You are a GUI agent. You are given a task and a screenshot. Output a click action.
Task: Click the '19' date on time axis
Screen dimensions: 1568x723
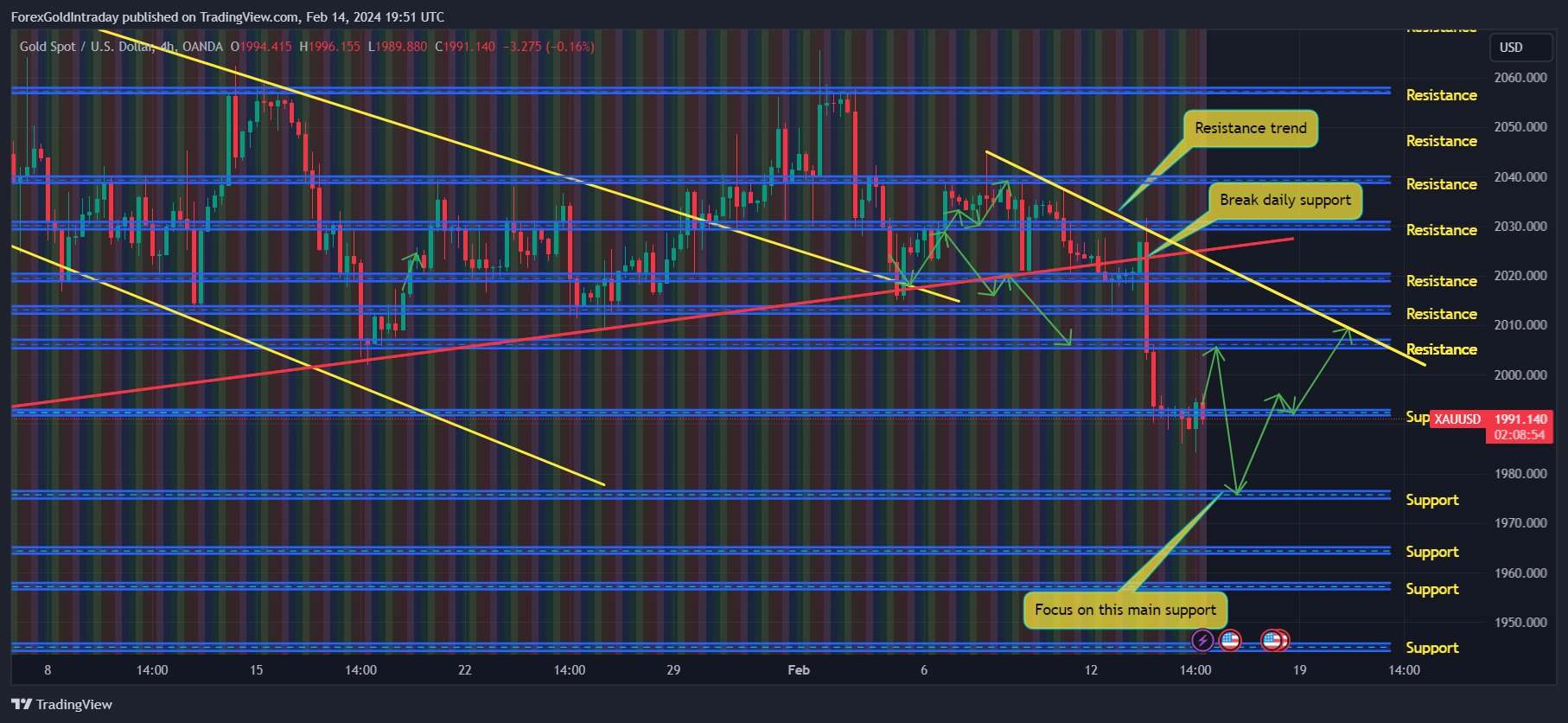tap(1300, 670)
